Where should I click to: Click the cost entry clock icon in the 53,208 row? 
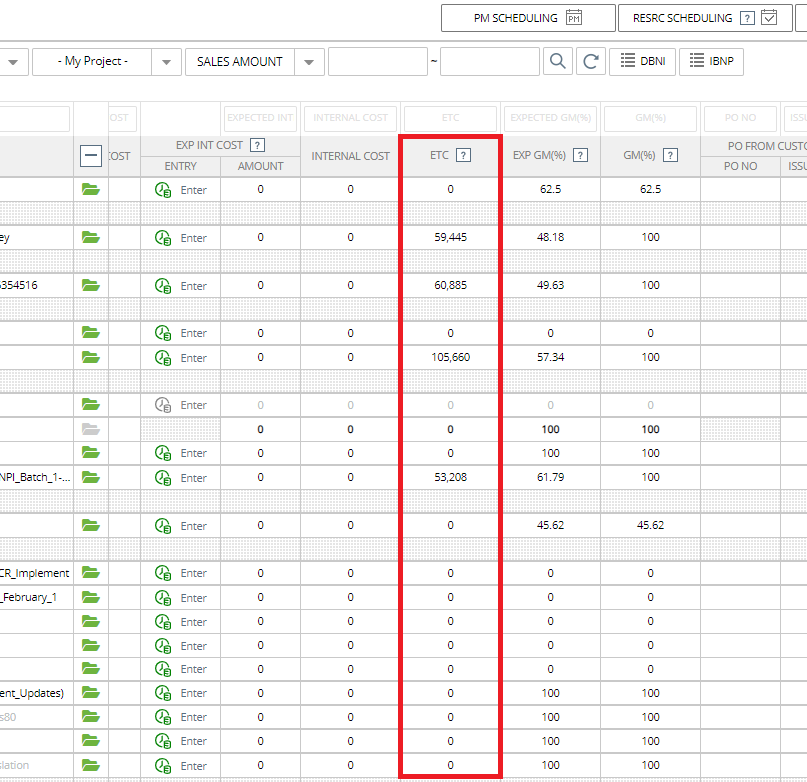[163, 478]
